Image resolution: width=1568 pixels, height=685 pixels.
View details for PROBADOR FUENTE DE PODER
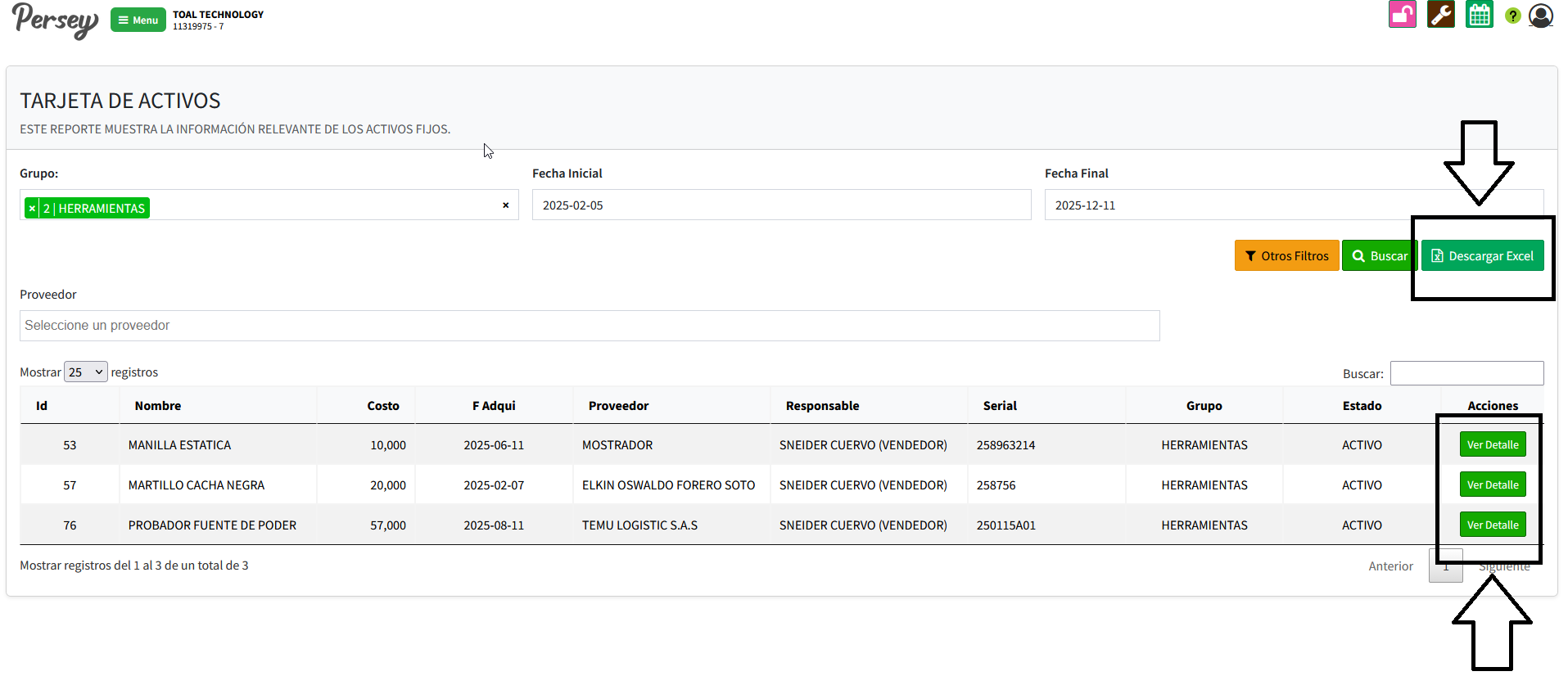[x=1492, y=525]
